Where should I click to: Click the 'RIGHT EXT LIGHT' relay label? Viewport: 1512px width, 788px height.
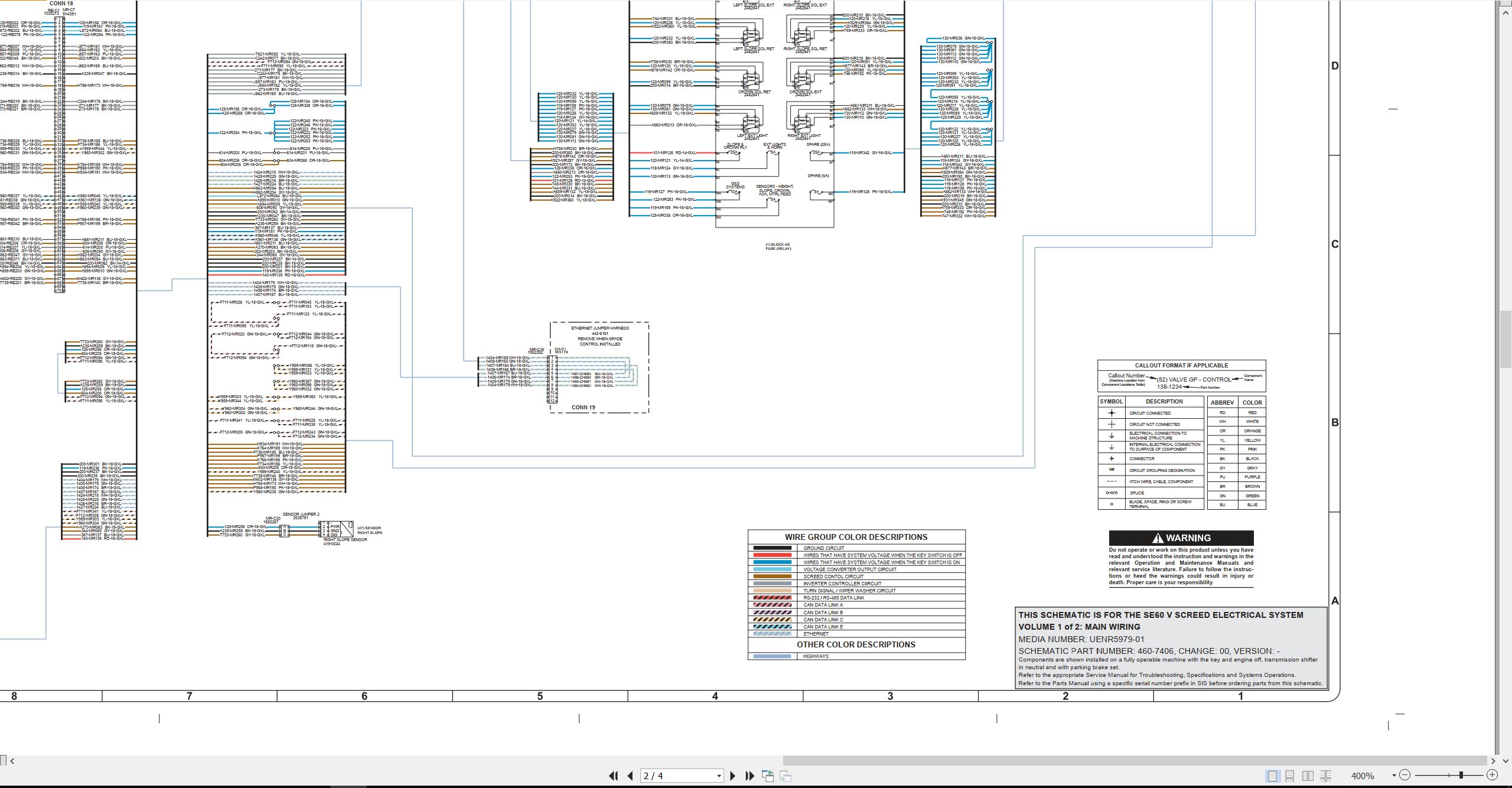point(803,136)
